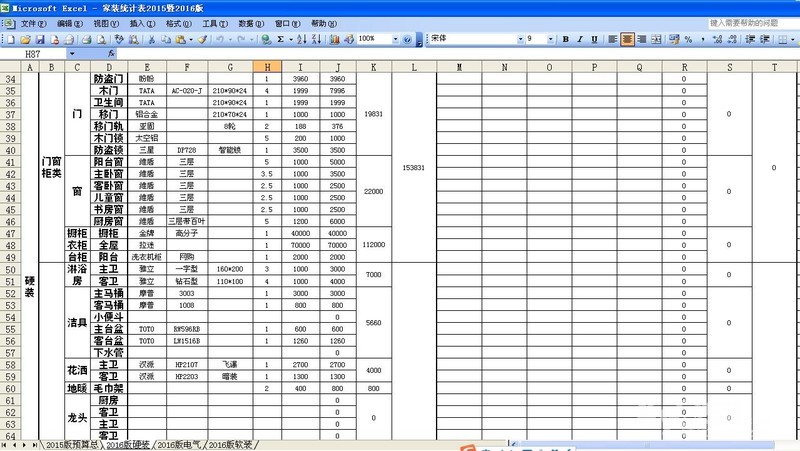Click the formula bar input area
Screen dimensions: 800x451
tap(458, 54)
